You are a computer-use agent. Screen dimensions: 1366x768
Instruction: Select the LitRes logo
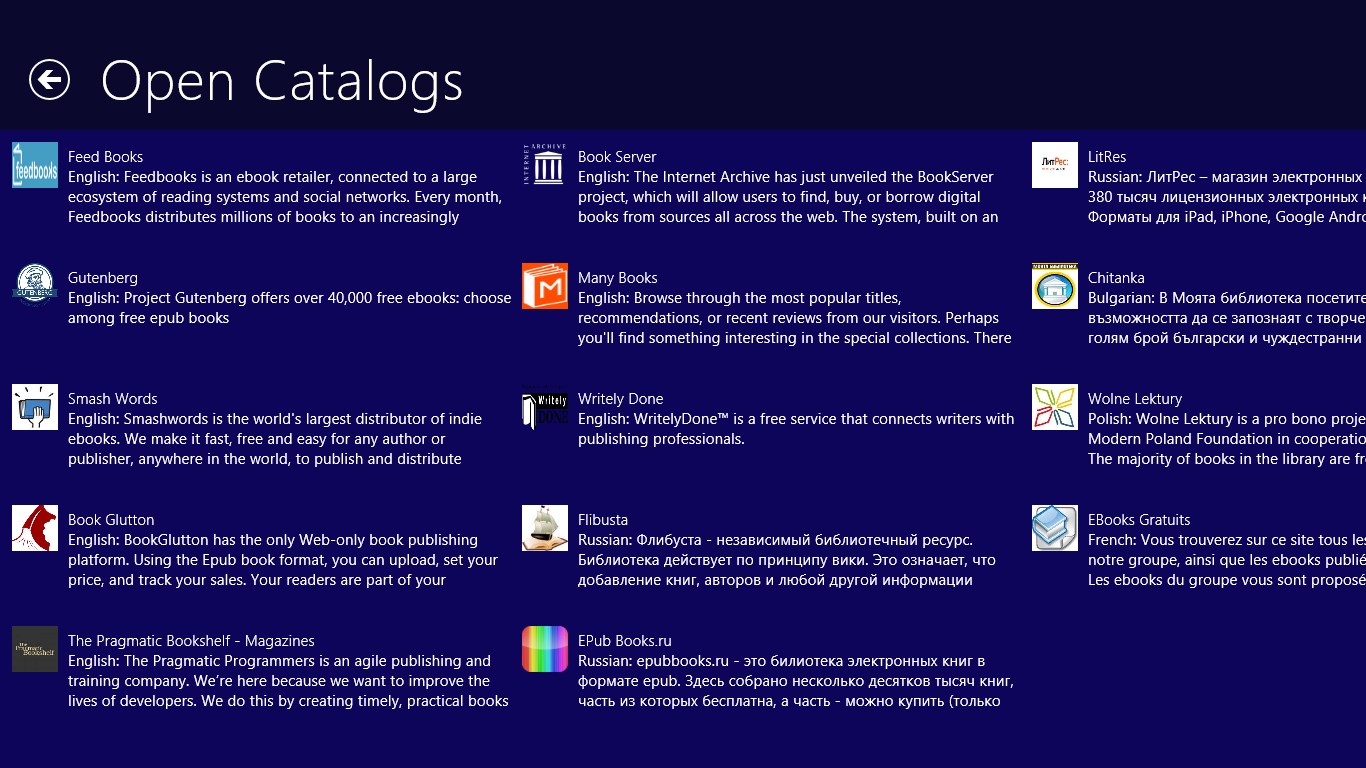click(1055, 164)
